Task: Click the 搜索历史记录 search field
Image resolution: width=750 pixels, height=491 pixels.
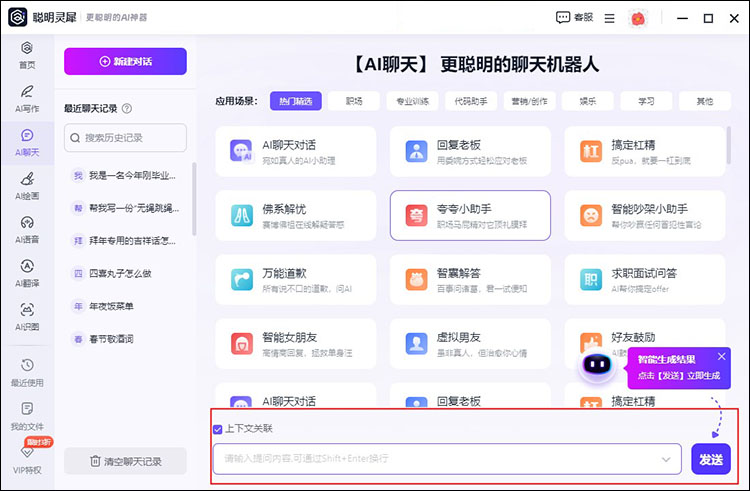Action: [x=125, y=137]
